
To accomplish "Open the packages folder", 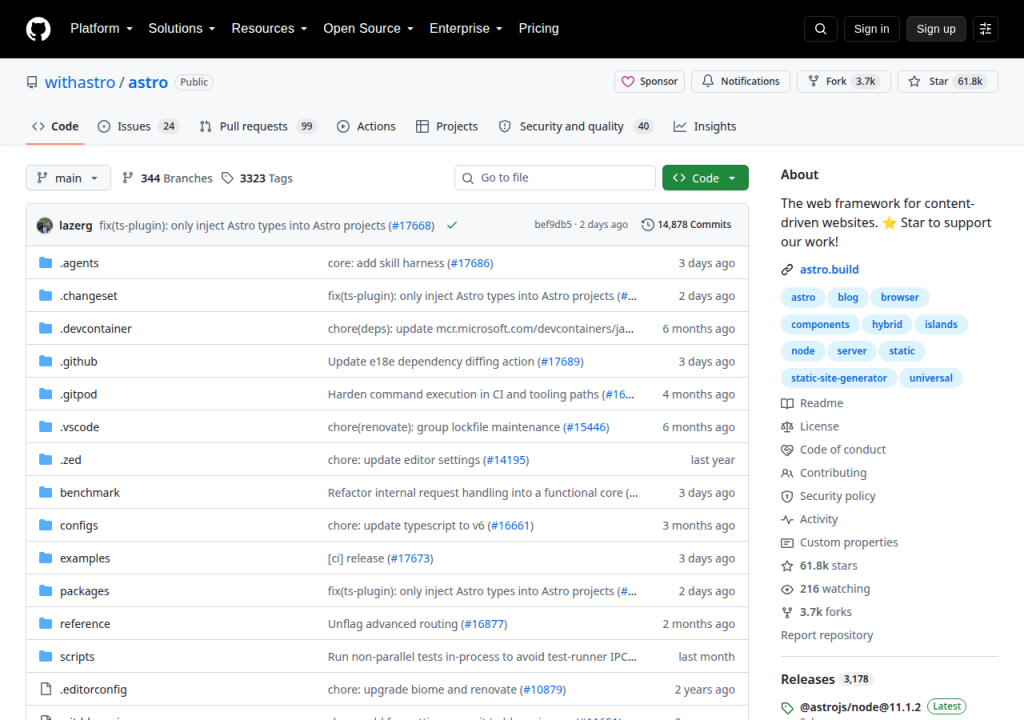I will click(85, 591).
